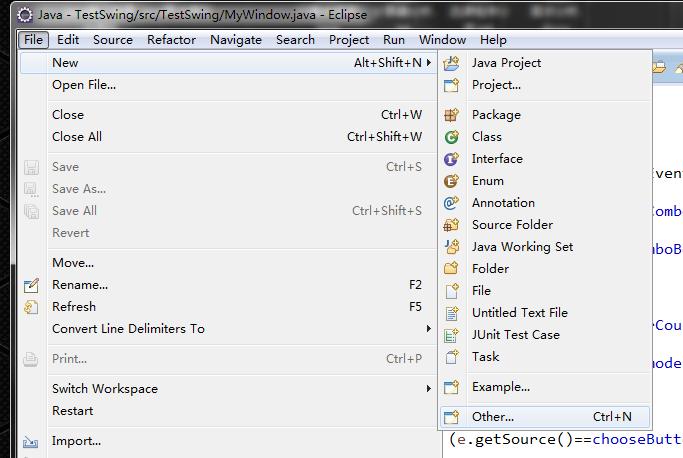683x458 pixels.
Task: Click the Enum icon in the submenu
Action: (x=452, y=181)
